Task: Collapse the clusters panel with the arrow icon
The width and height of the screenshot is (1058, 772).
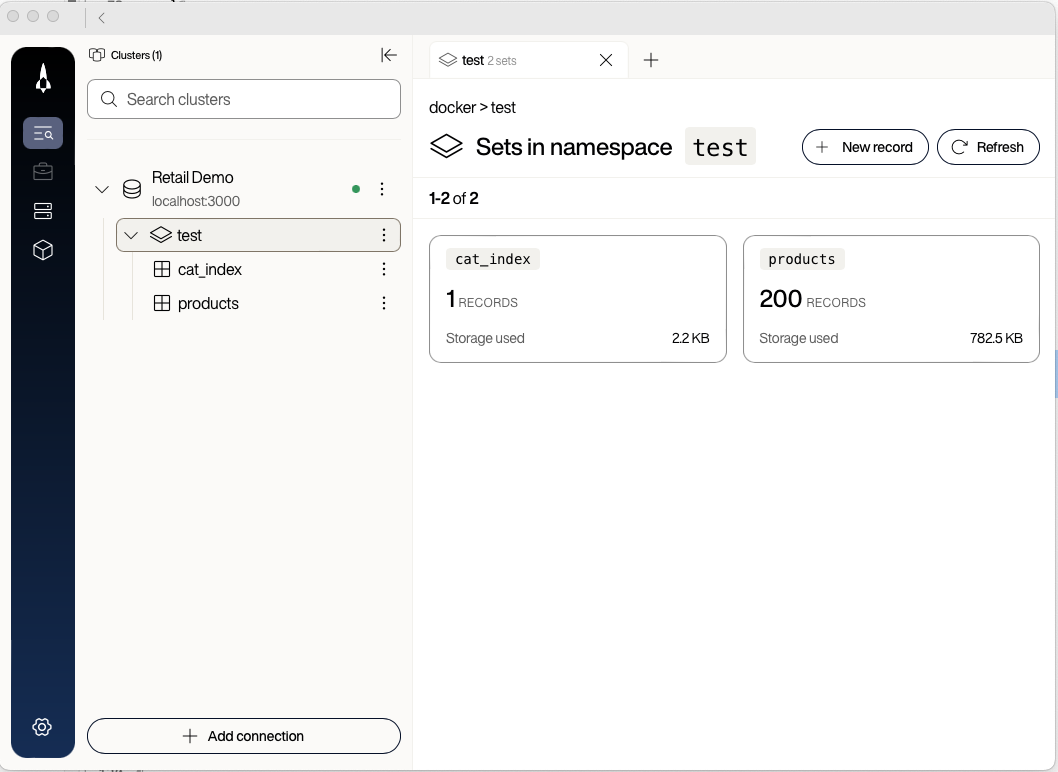Action: (389, 55)
